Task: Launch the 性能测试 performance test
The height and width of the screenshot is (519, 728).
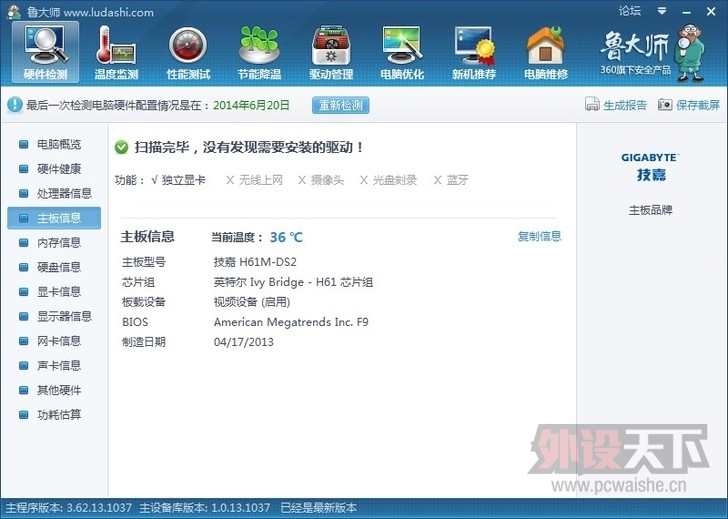Action: 188,52
